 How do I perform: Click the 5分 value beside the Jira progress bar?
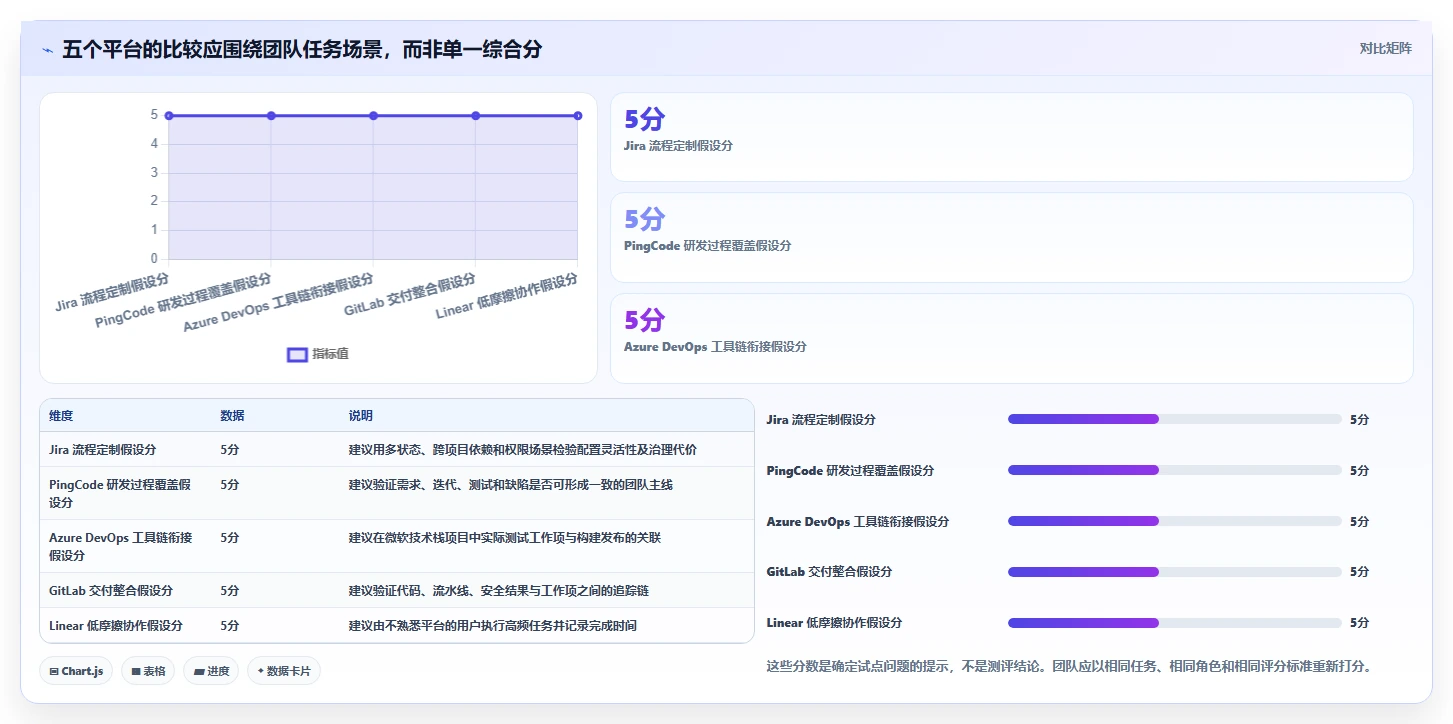[x=1359, y=420]
